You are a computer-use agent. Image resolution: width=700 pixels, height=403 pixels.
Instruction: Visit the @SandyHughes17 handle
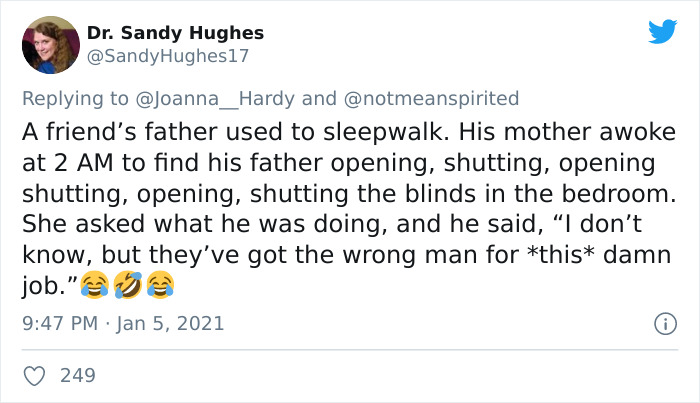click(x=168, y=56)
